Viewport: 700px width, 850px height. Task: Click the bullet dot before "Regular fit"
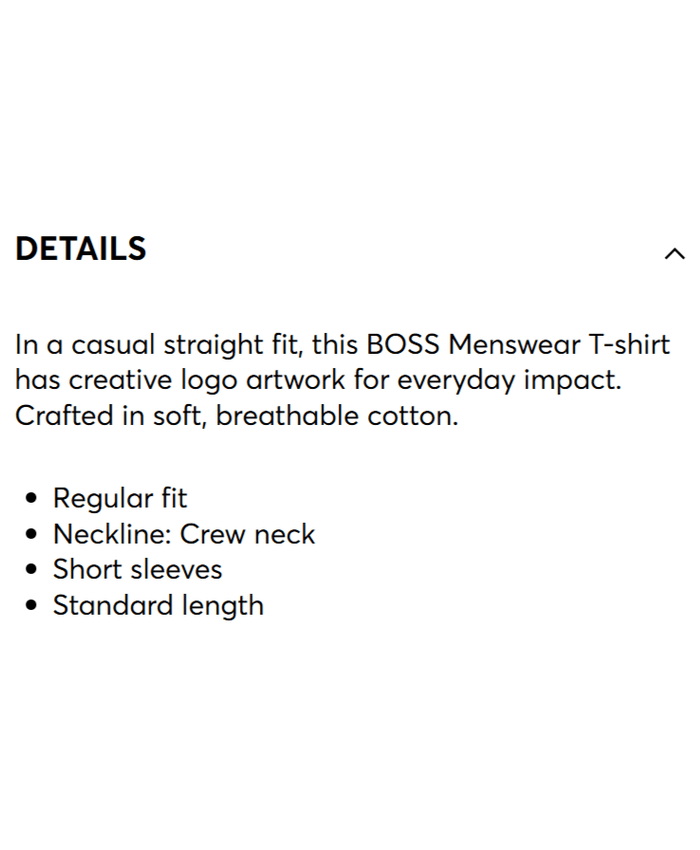34,498
